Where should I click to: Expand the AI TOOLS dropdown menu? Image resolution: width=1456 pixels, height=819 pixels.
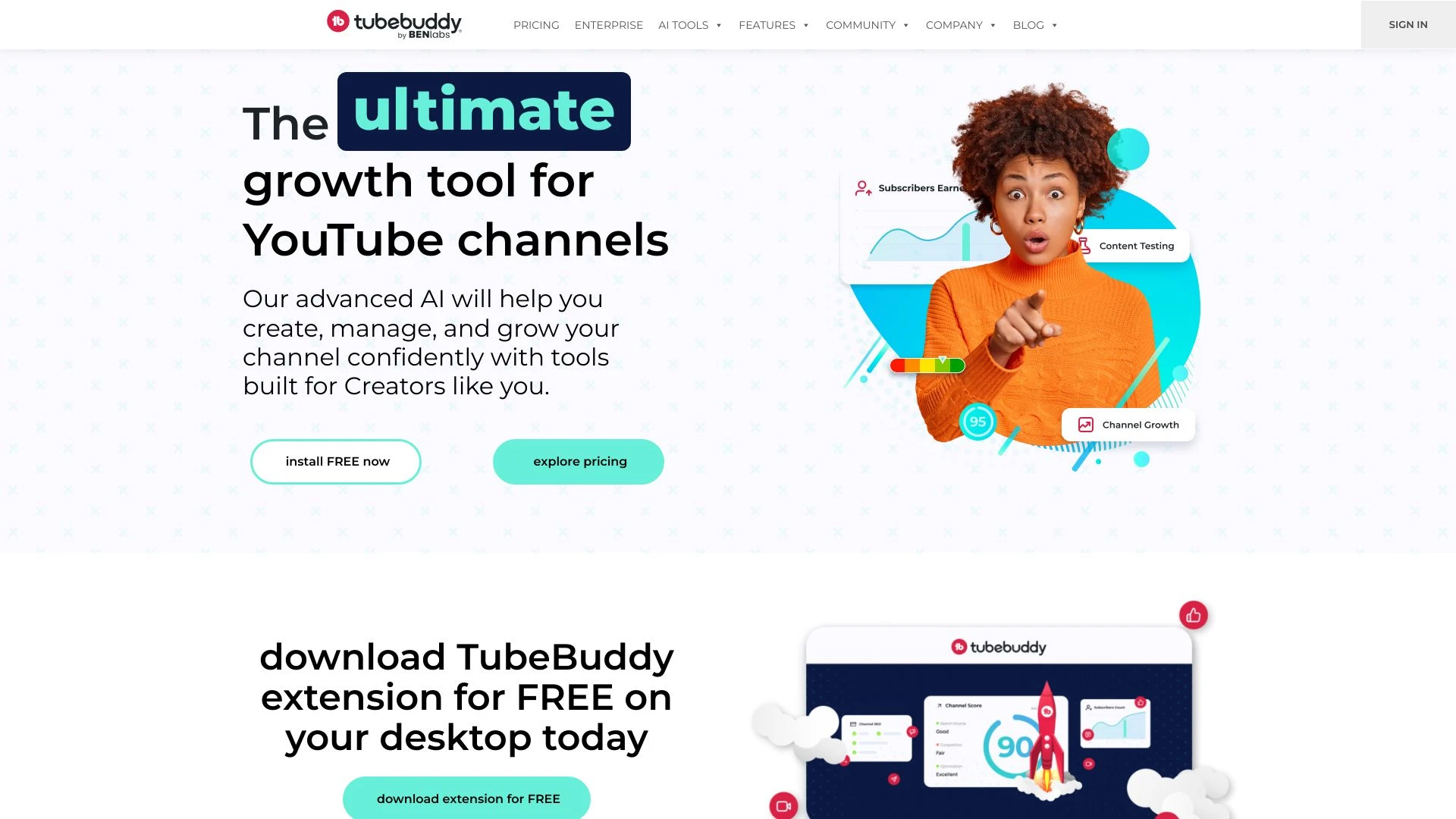coord(690,24)
